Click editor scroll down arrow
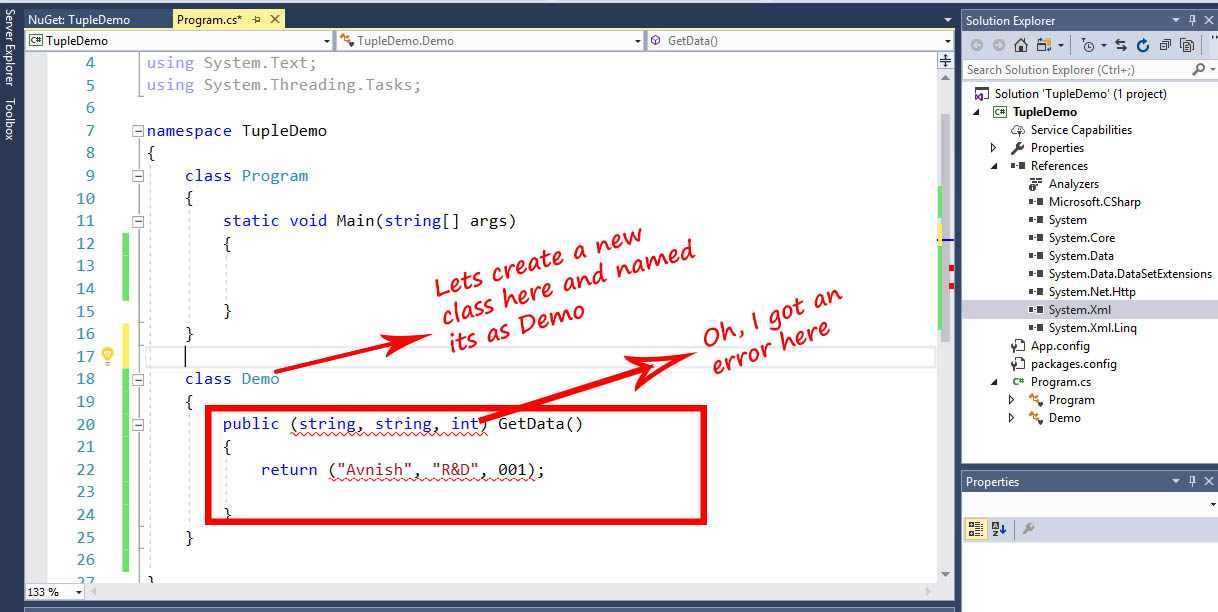 click(x=945, y=574)
